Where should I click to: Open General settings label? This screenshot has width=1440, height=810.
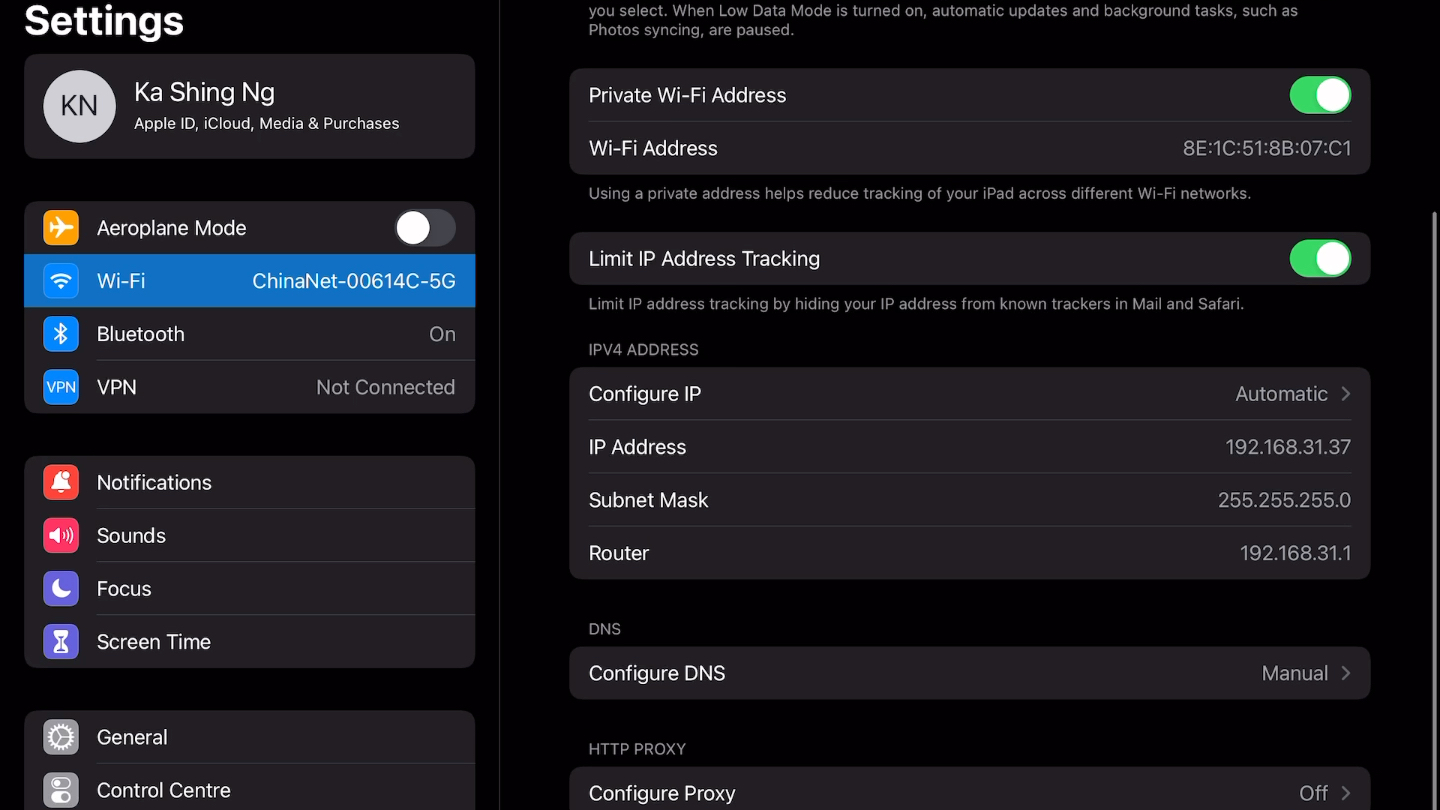click(132, 737)
